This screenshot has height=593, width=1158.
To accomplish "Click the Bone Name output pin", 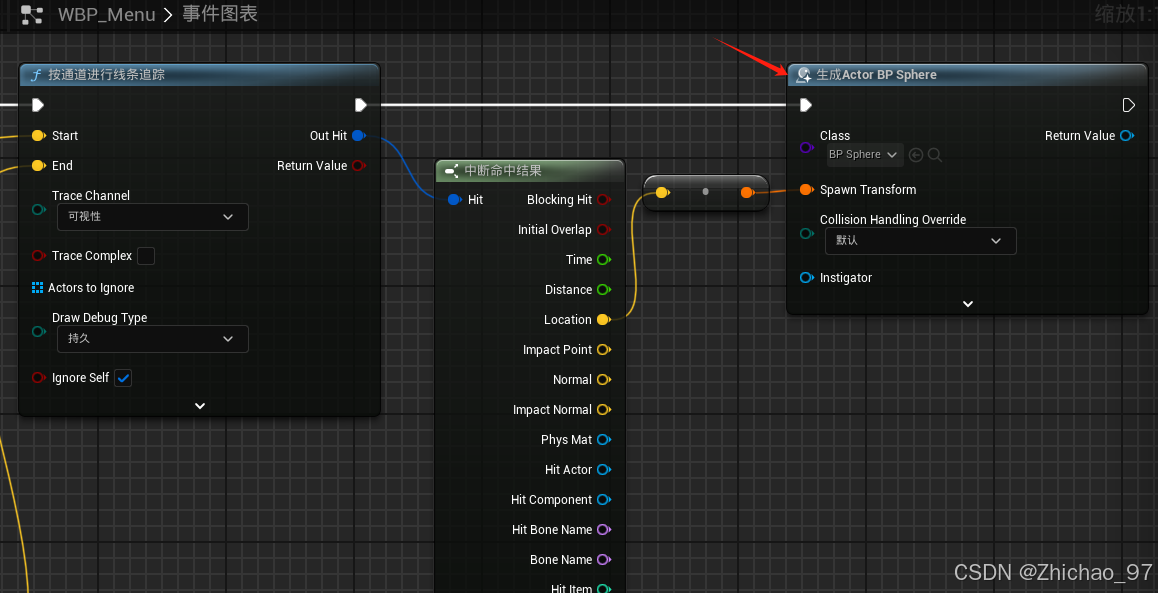I will click(x=603, y=560).
